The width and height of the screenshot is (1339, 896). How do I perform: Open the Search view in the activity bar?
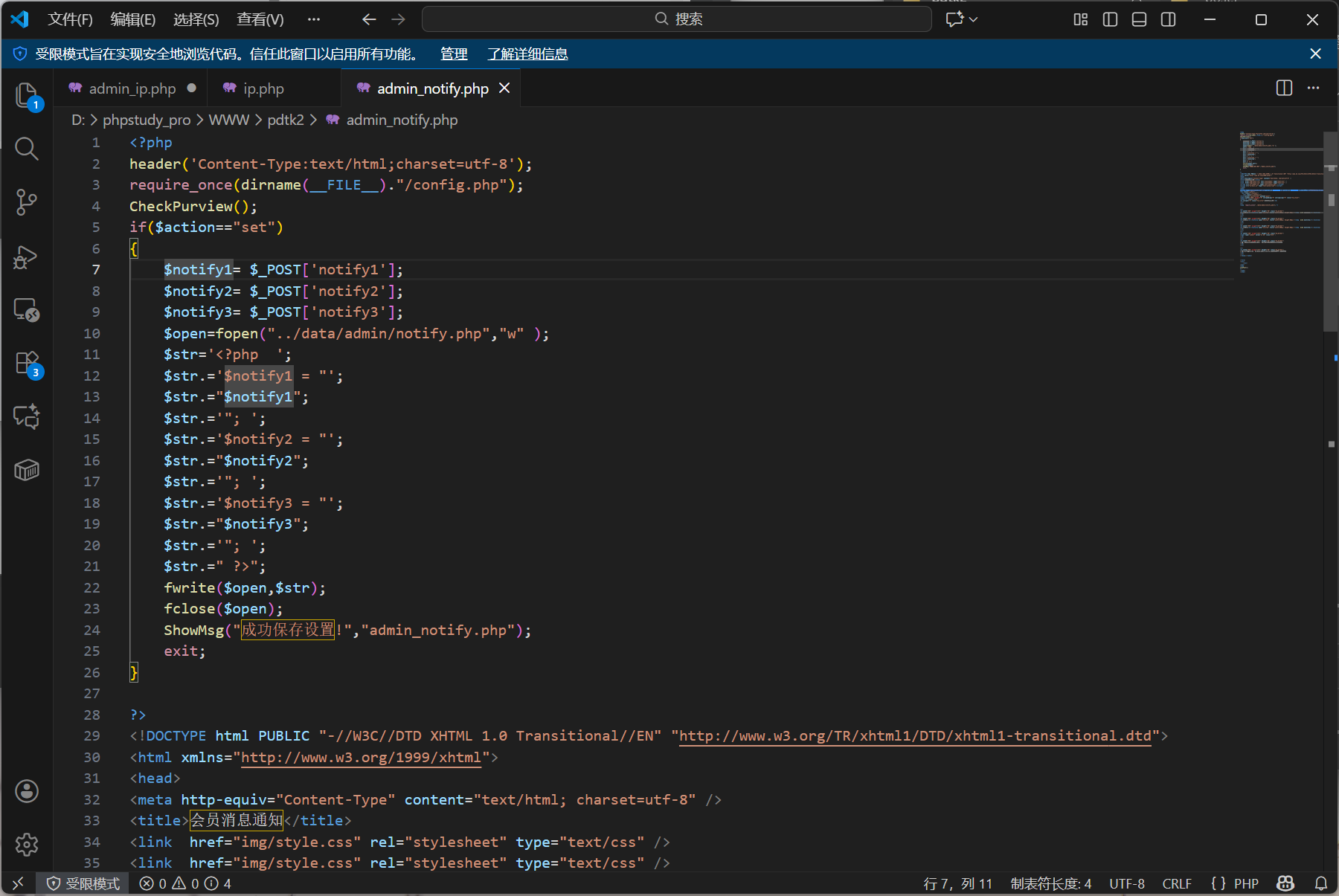coord(27,149)
